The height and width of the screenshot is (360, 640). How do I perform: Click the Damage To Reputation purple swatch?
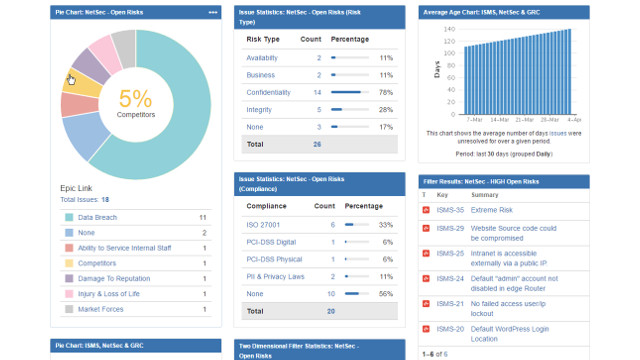point(69,278)
